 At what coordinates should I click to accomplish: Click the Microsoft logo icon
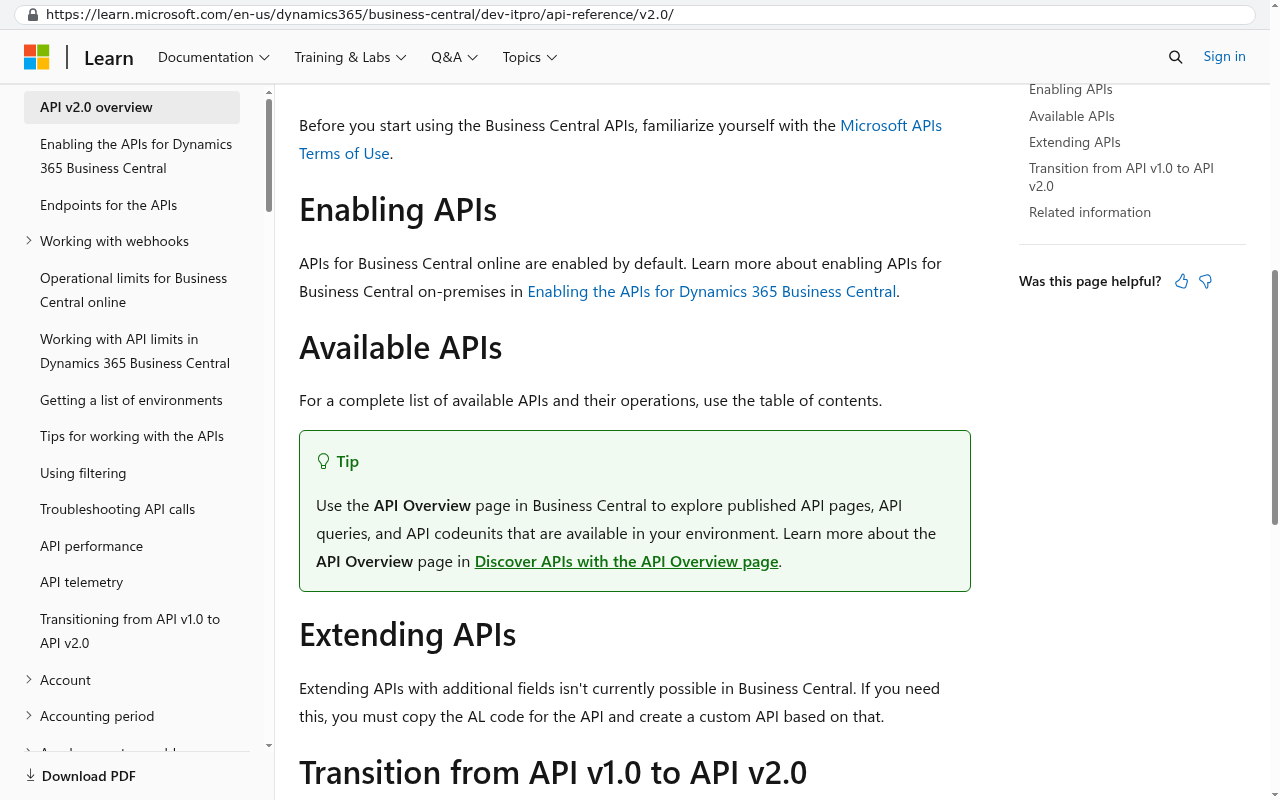[37, 57]
